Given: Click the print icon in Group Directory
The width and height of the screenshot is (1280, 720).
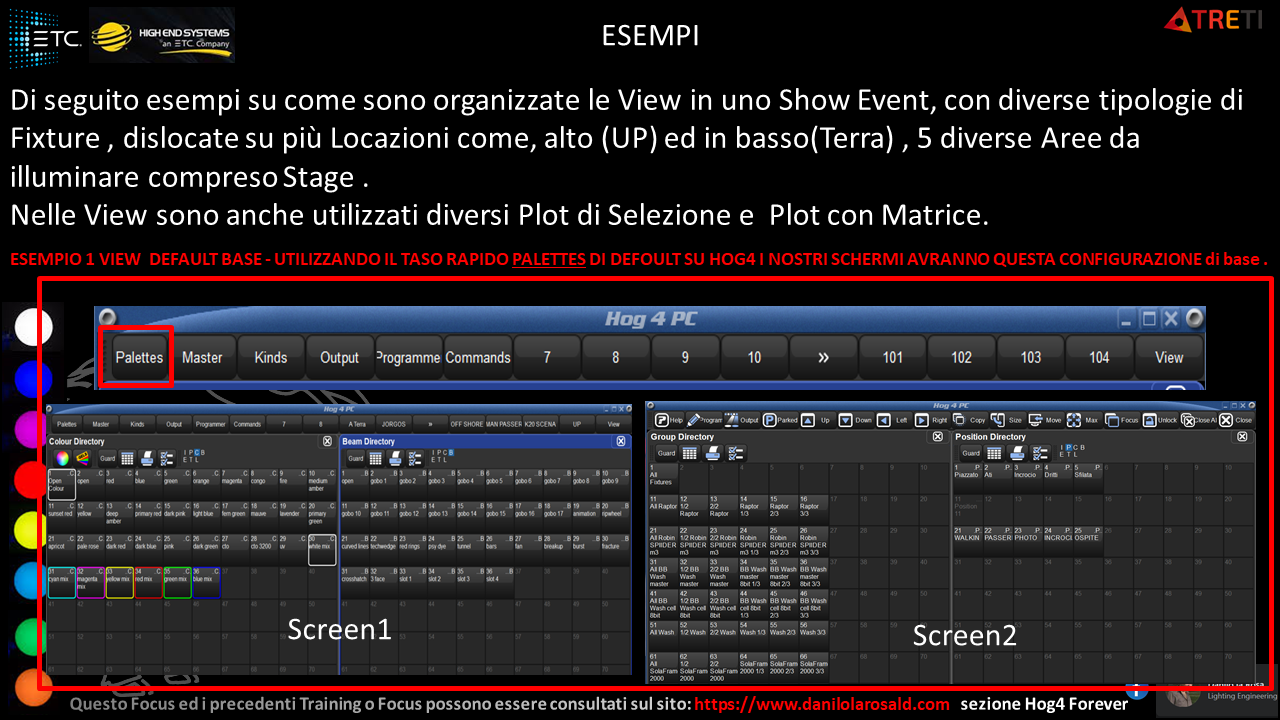Looking at the screenshot, I should point(713,453).
